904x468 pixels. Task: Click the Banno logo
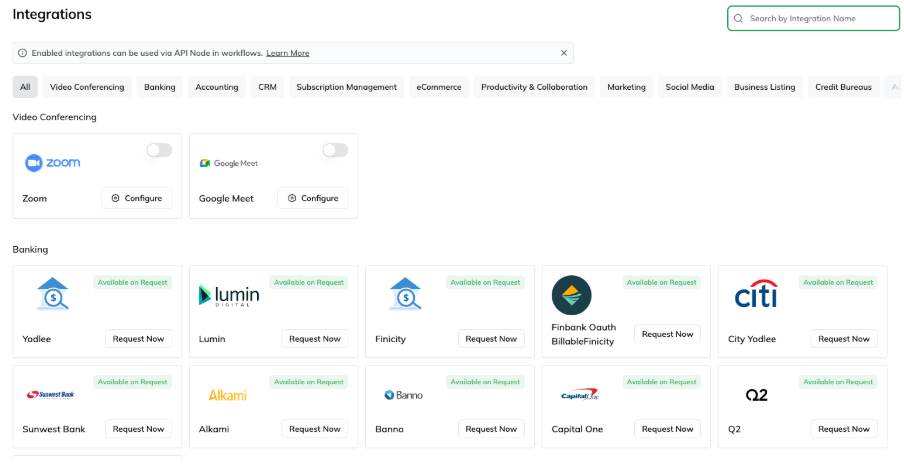pyautogui.click(x=404, y=395)
